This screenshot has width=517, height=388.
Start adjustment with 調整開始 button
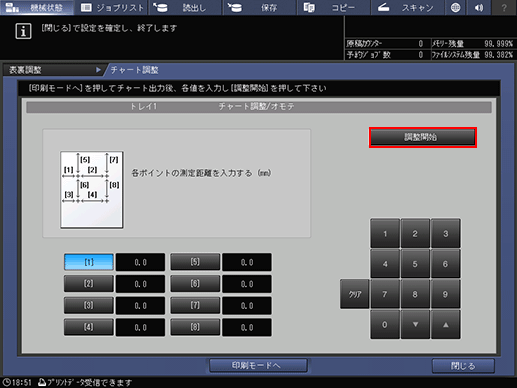tap(423, 137)
